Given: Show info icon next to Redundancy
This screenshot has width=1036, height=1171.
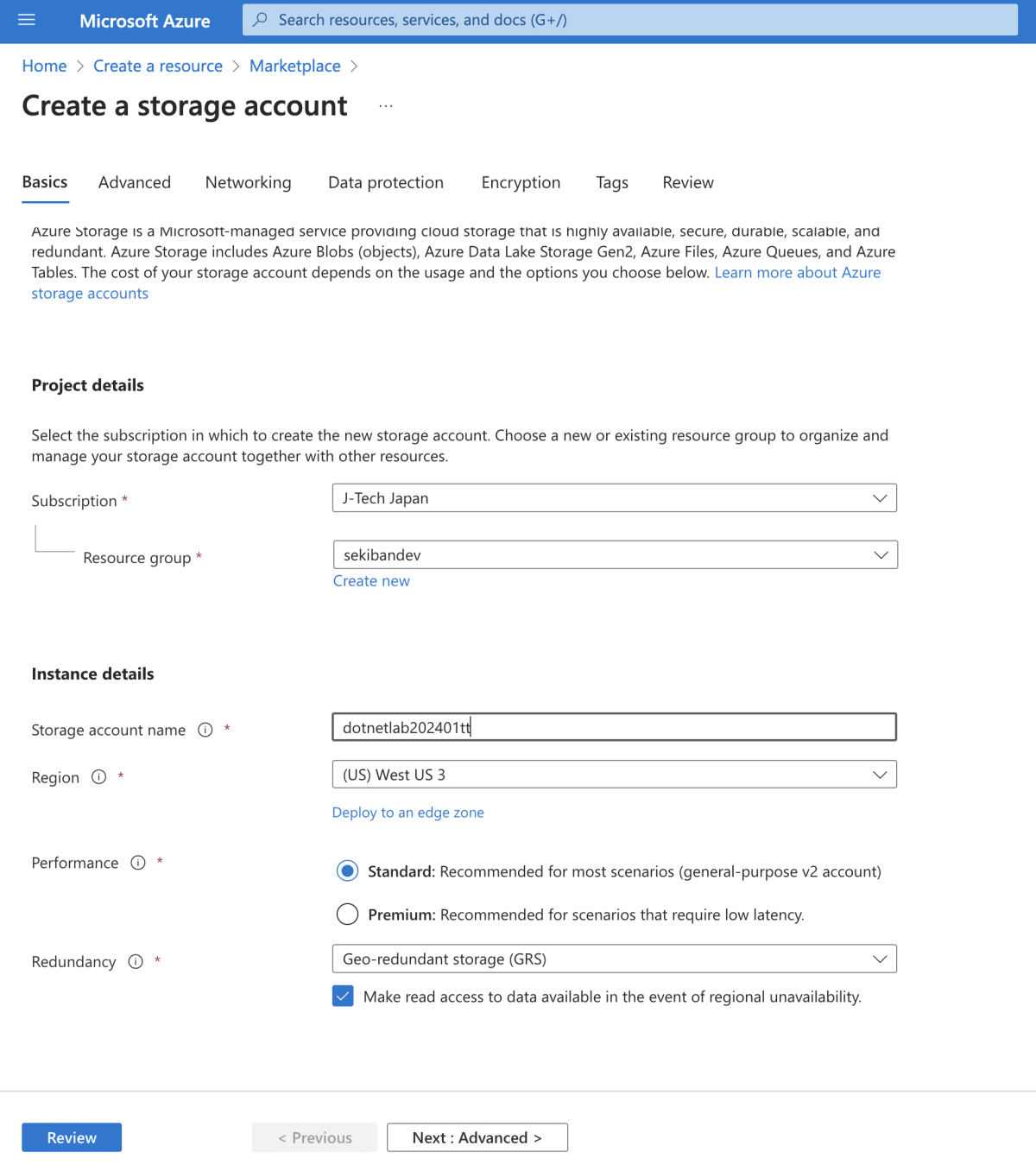Looking at the screenshot, I should (x=136, y=961).
